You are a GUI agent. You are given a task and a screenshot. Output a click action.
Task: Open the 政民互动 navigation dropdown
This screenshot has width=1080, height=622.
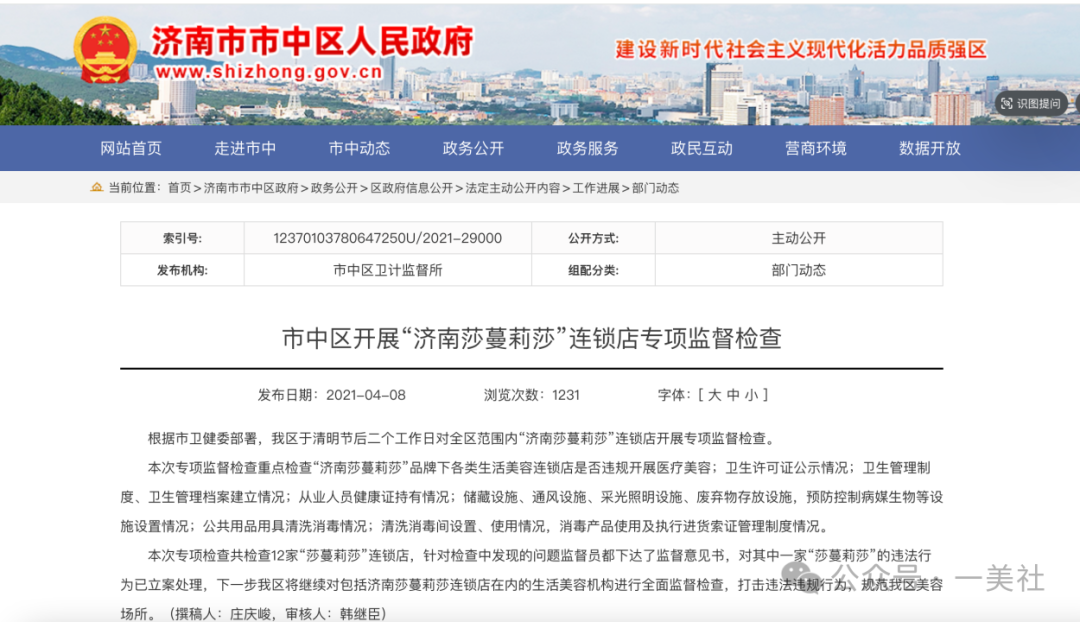point(700,148)
